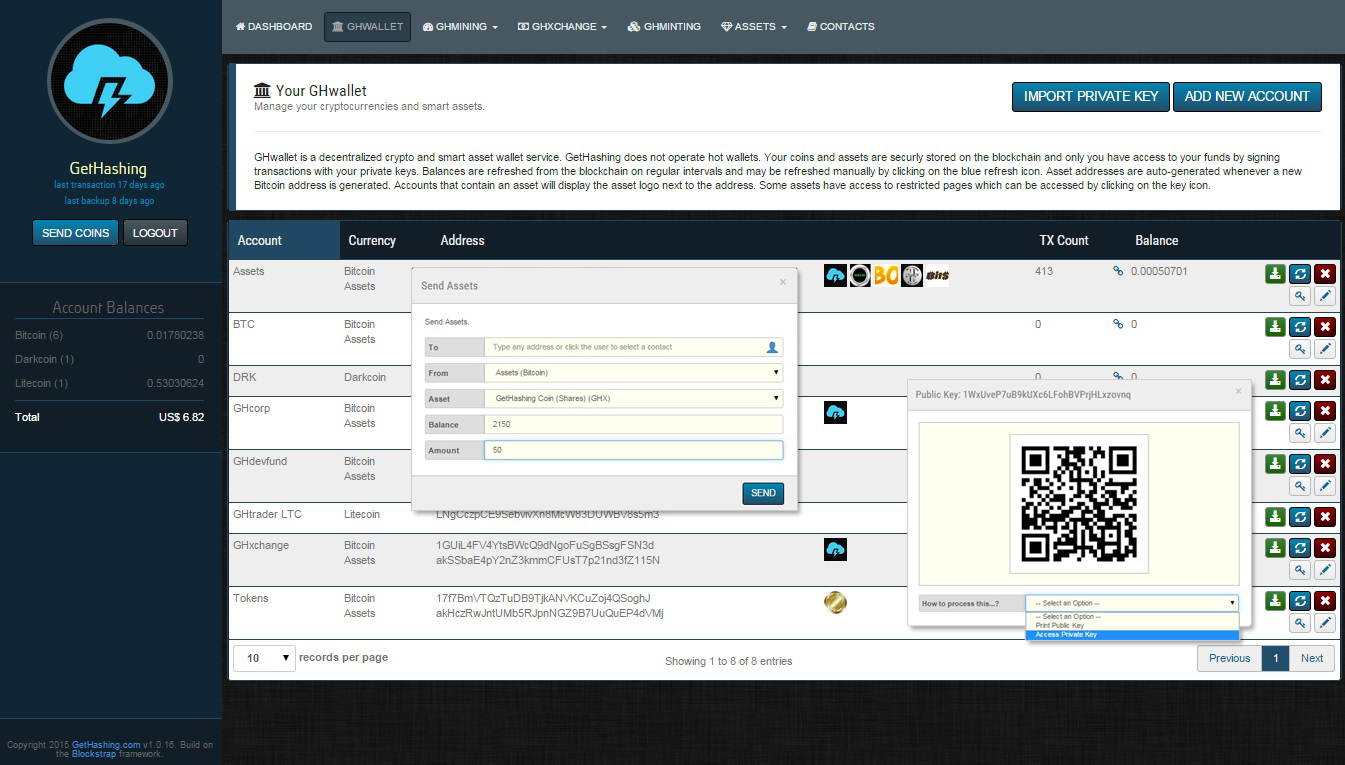
Task: Go to the DASHBOARD tab
Action: tap(274, 27)
